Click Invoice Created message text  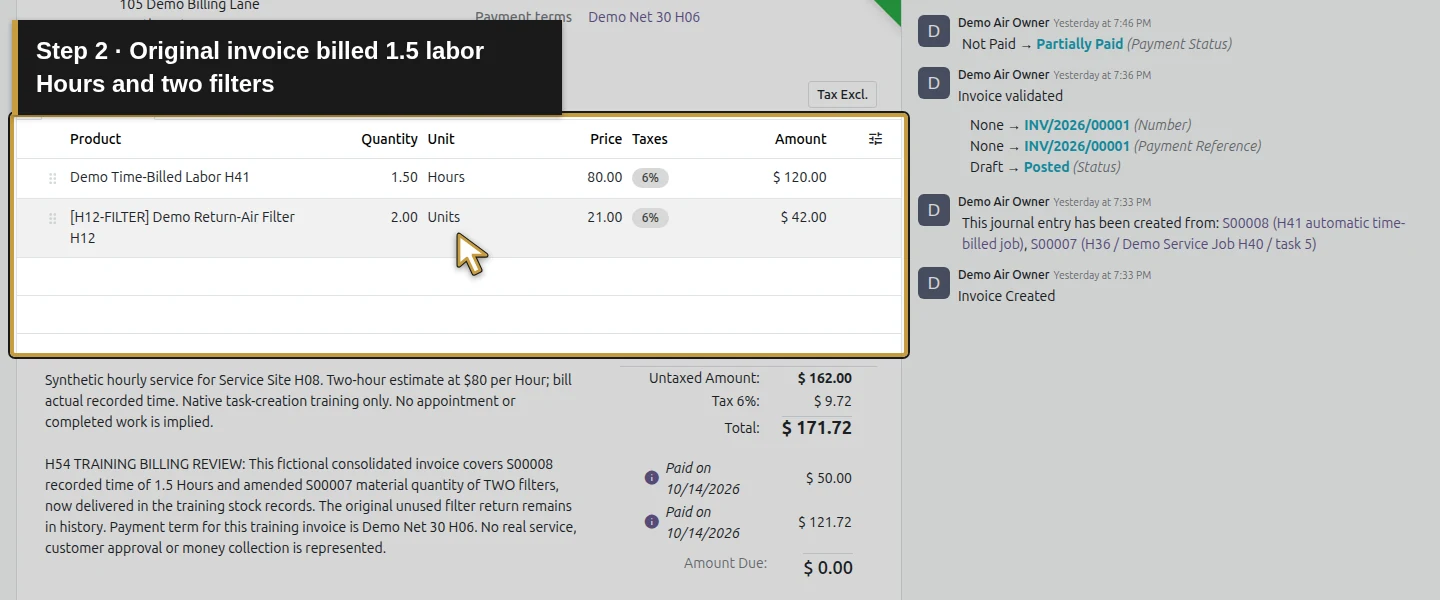click(1006, 296)
